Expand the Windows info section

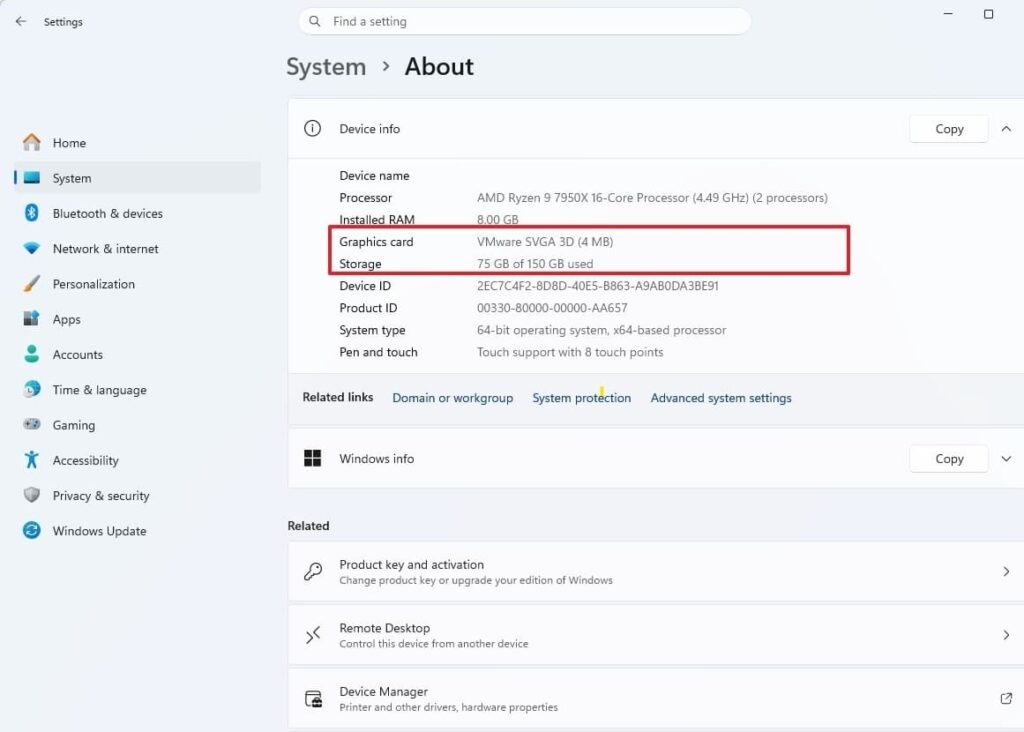pos(1006,459)
